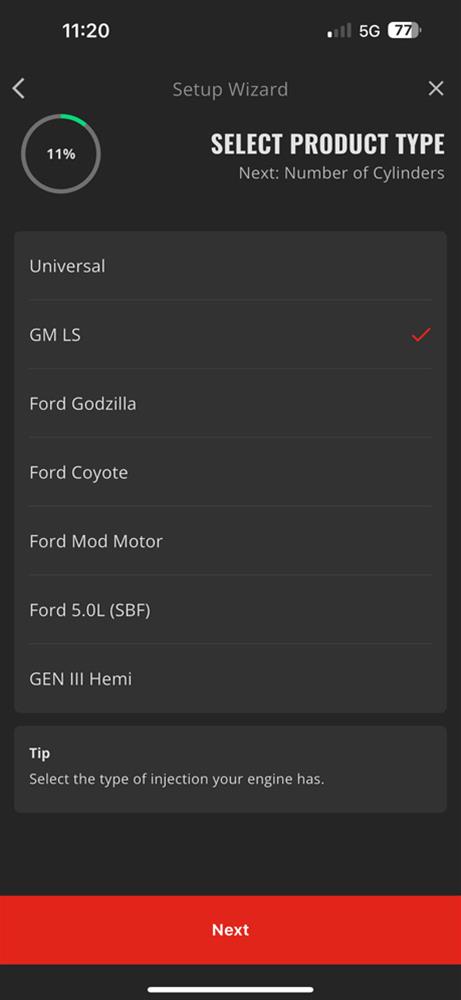Close the Setup Wizard with the X icon

pos(435,89)
